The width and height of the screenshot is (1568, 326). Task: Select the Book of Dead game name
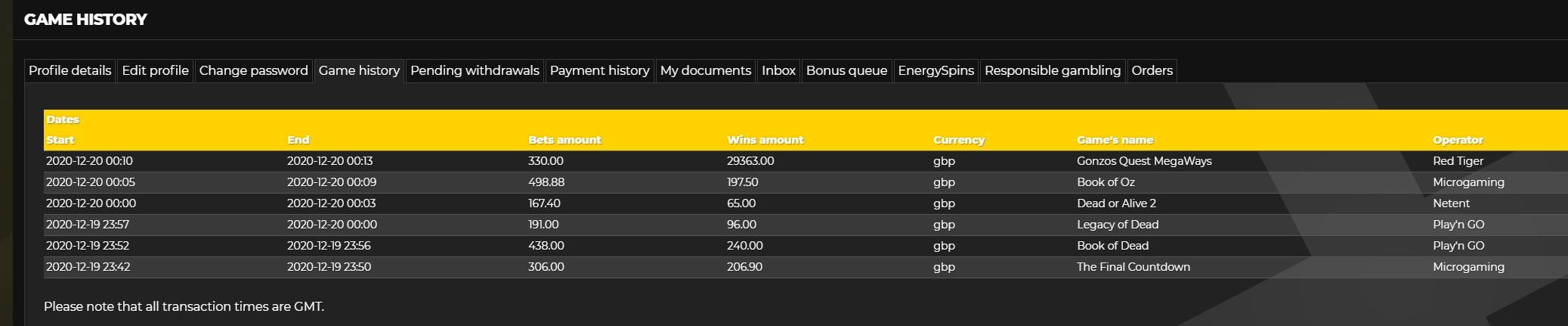[1112, 246]
